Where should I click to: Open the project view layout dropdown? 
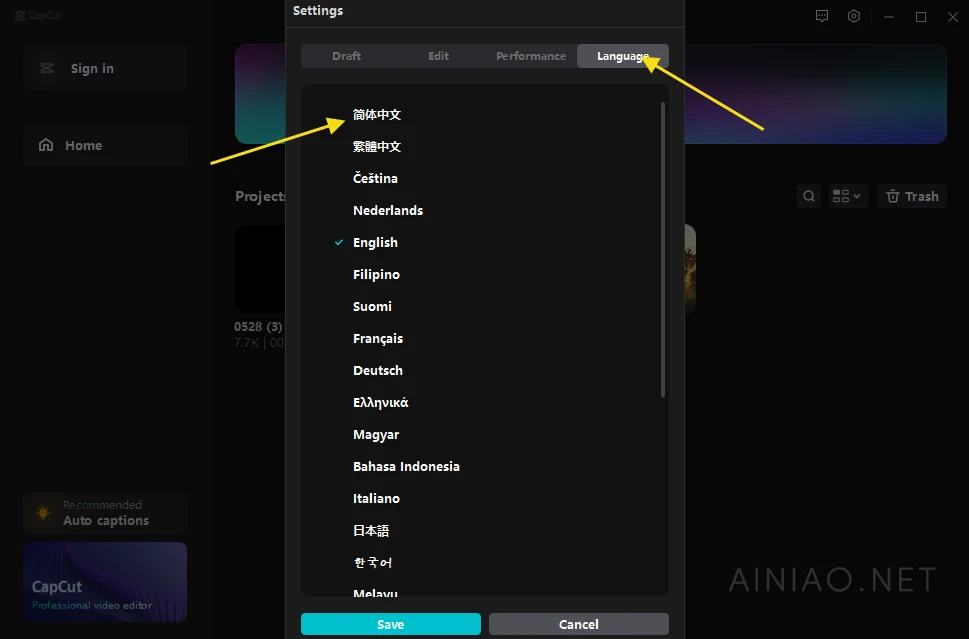pos(848,197)
